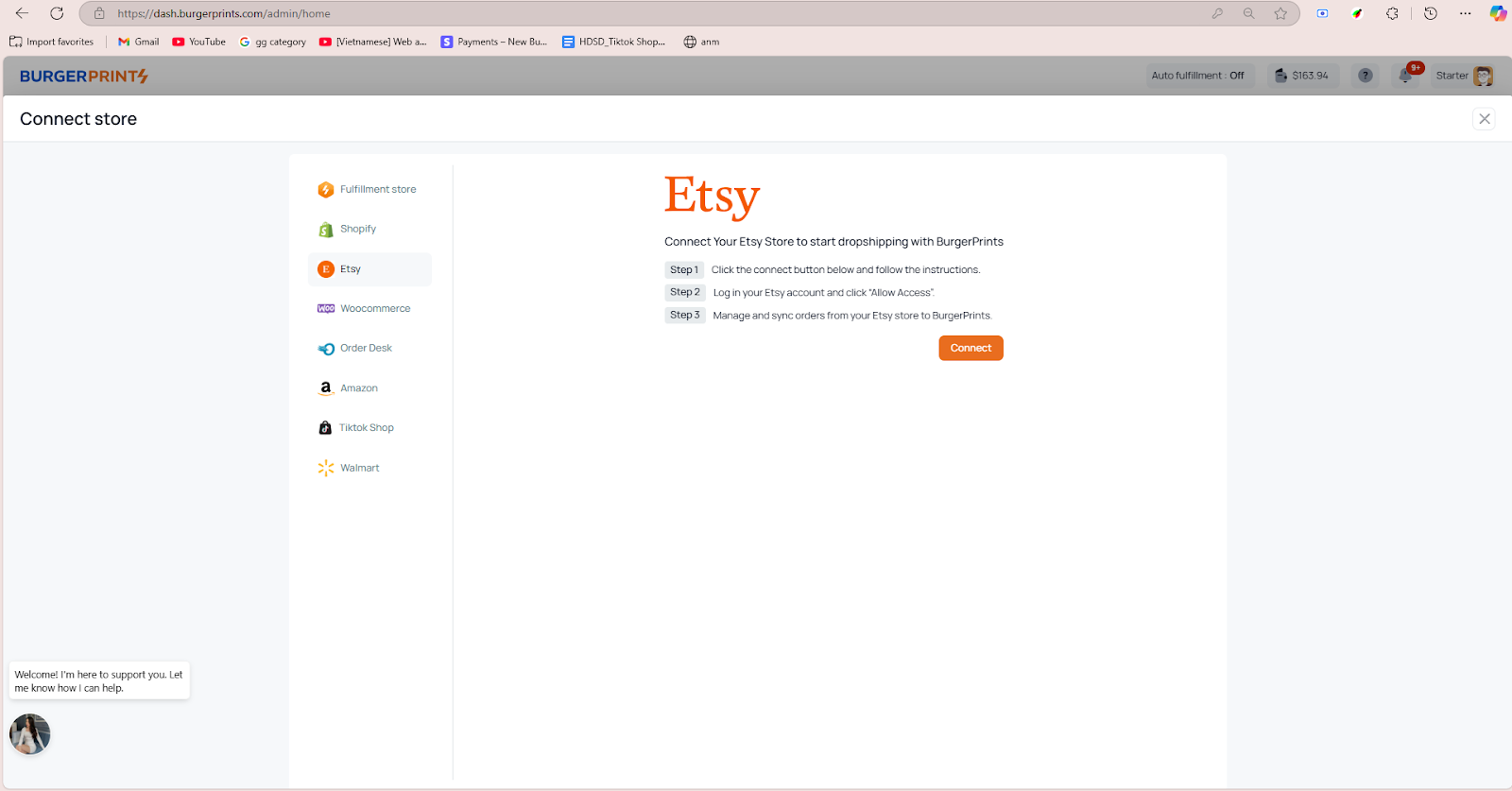
Task: Select Woocommerce in the store list
Action: [x=369, y=308]
